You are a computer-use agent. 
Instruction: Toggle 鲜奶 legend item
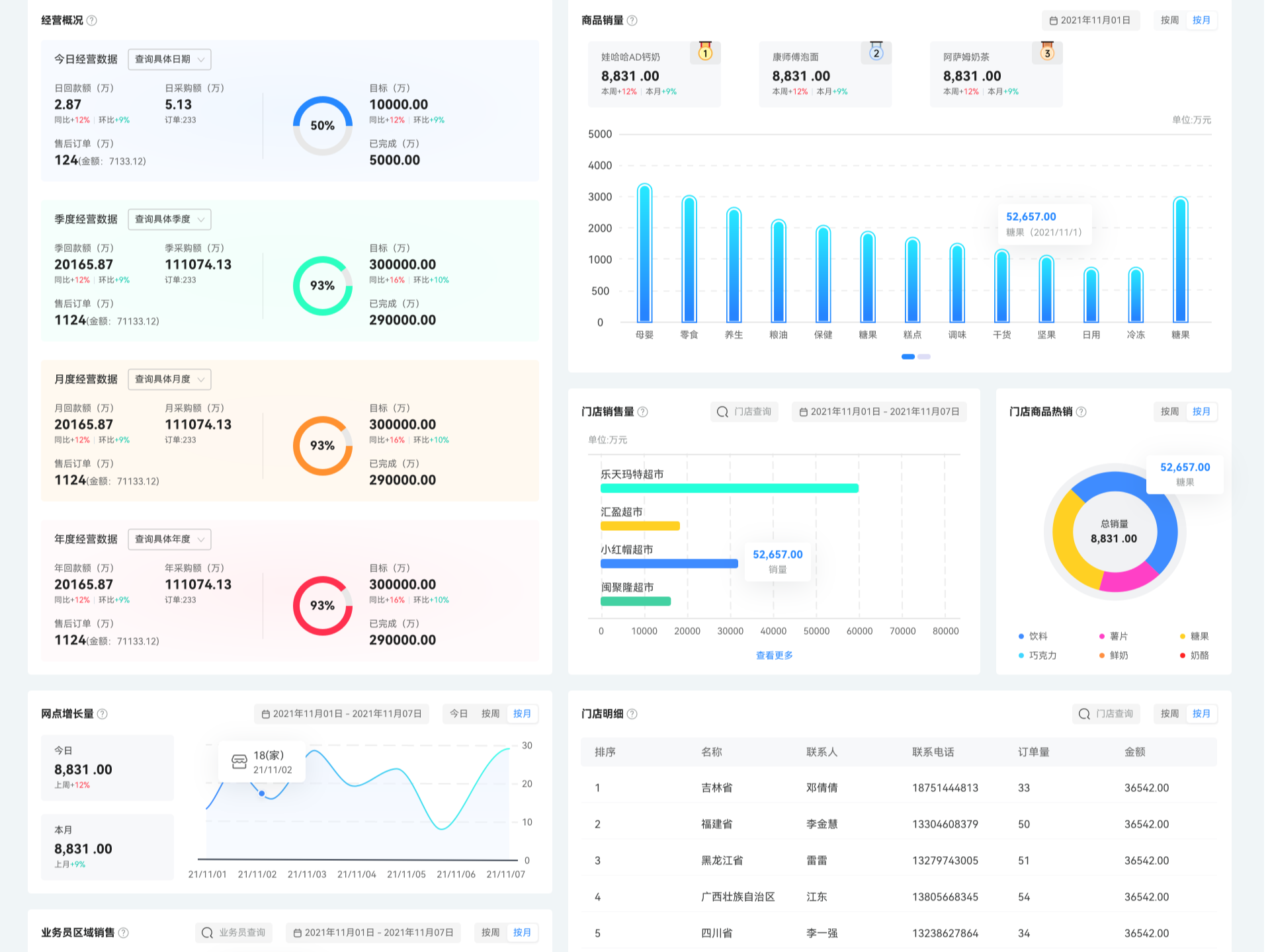coord(1113,656)
